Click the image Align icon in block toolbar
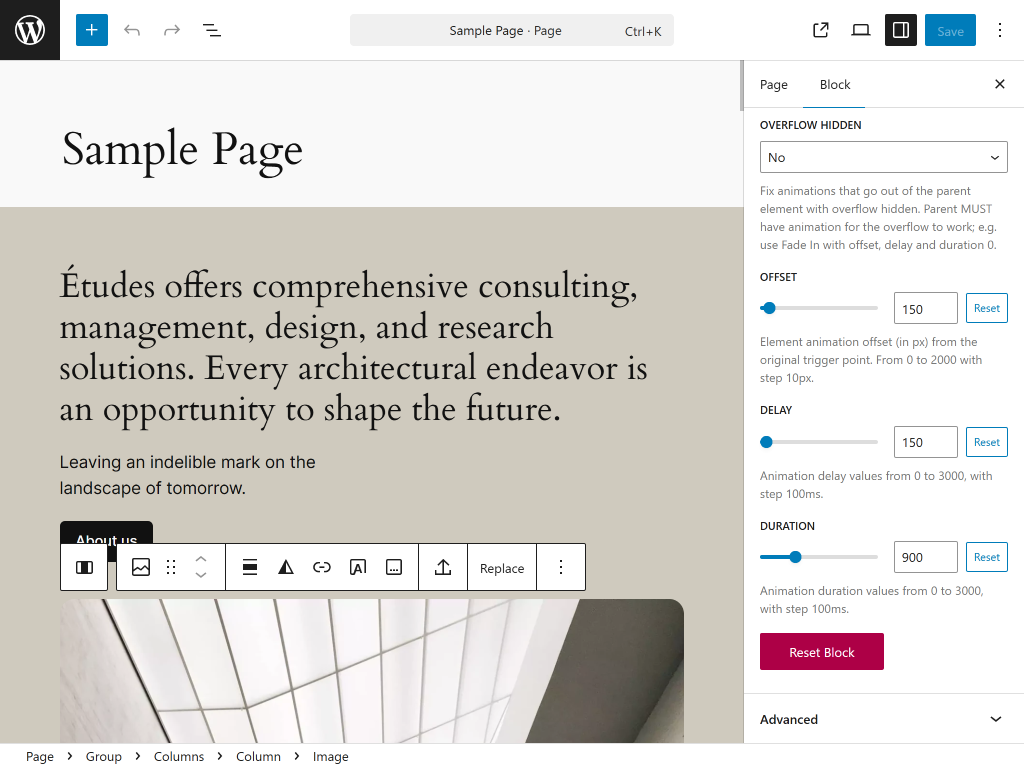Screen dimensions: 1024x768 (x=250, y=567)
